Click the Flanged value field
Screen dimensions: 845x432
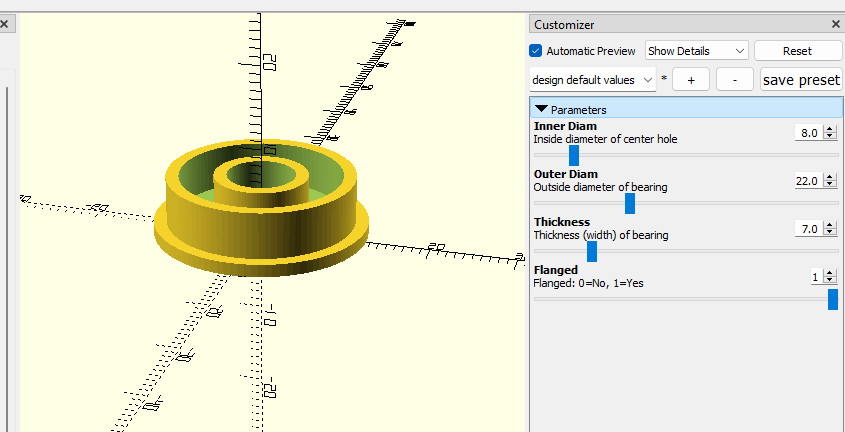point(817,277)
